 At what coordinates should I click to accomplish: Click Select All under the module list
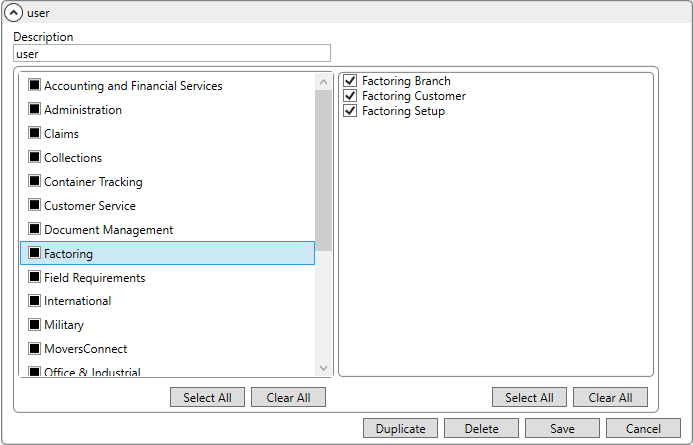(x=207, y=398)
